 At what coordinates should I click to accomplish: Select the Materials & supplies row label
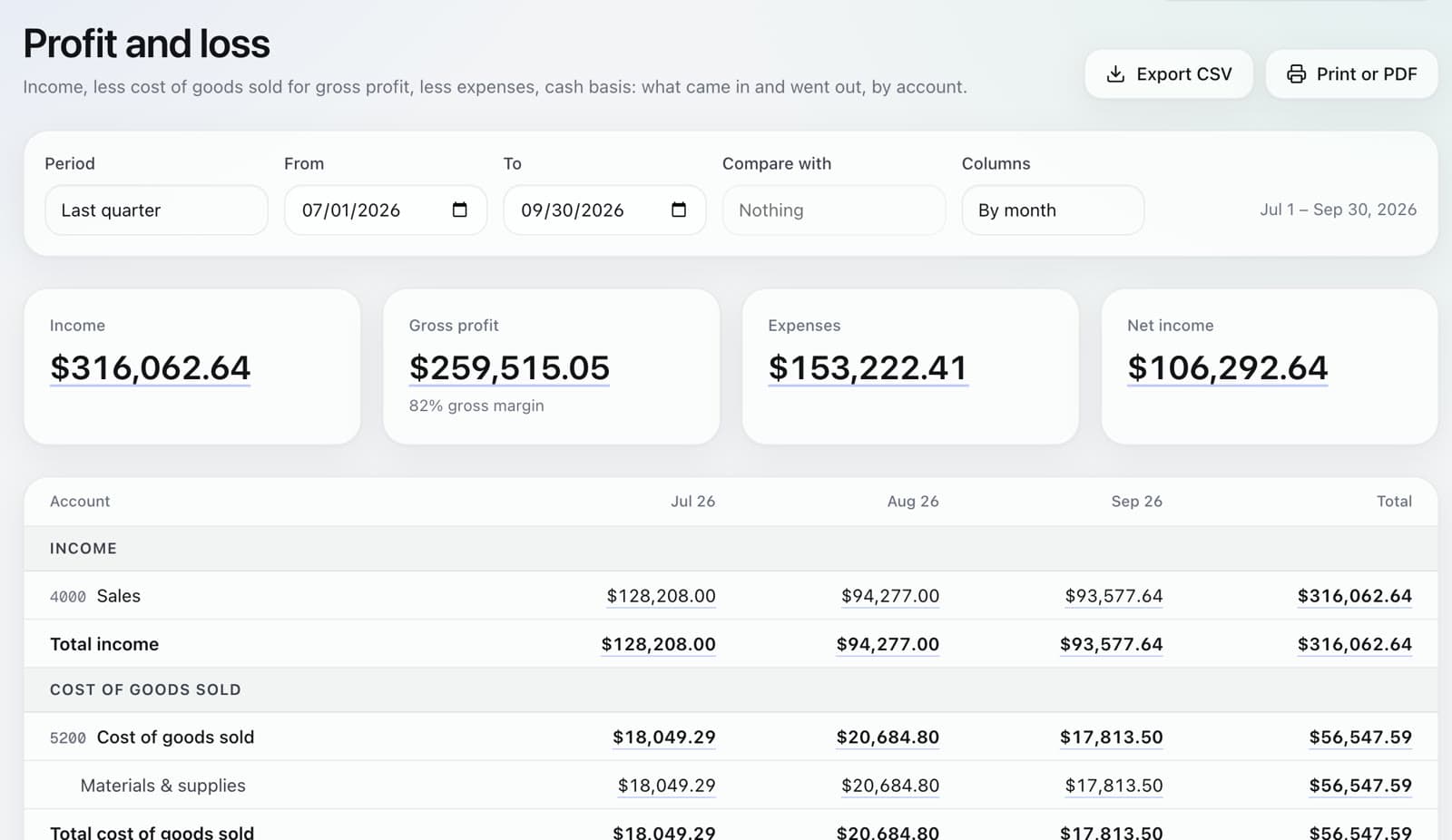click(163, 786)
